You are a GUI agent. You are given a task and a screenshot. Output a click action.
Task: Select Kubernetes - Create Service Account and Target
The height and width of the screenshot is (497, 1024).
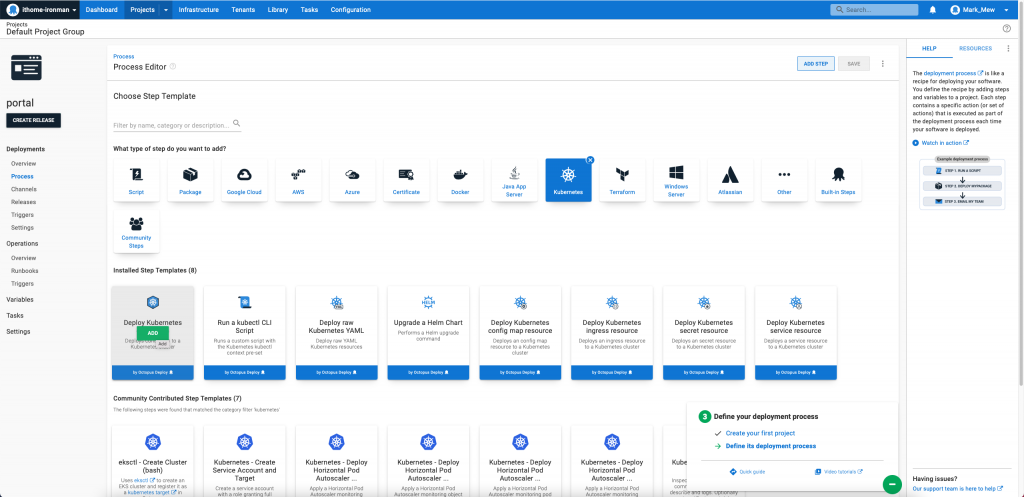click(245, 461)
